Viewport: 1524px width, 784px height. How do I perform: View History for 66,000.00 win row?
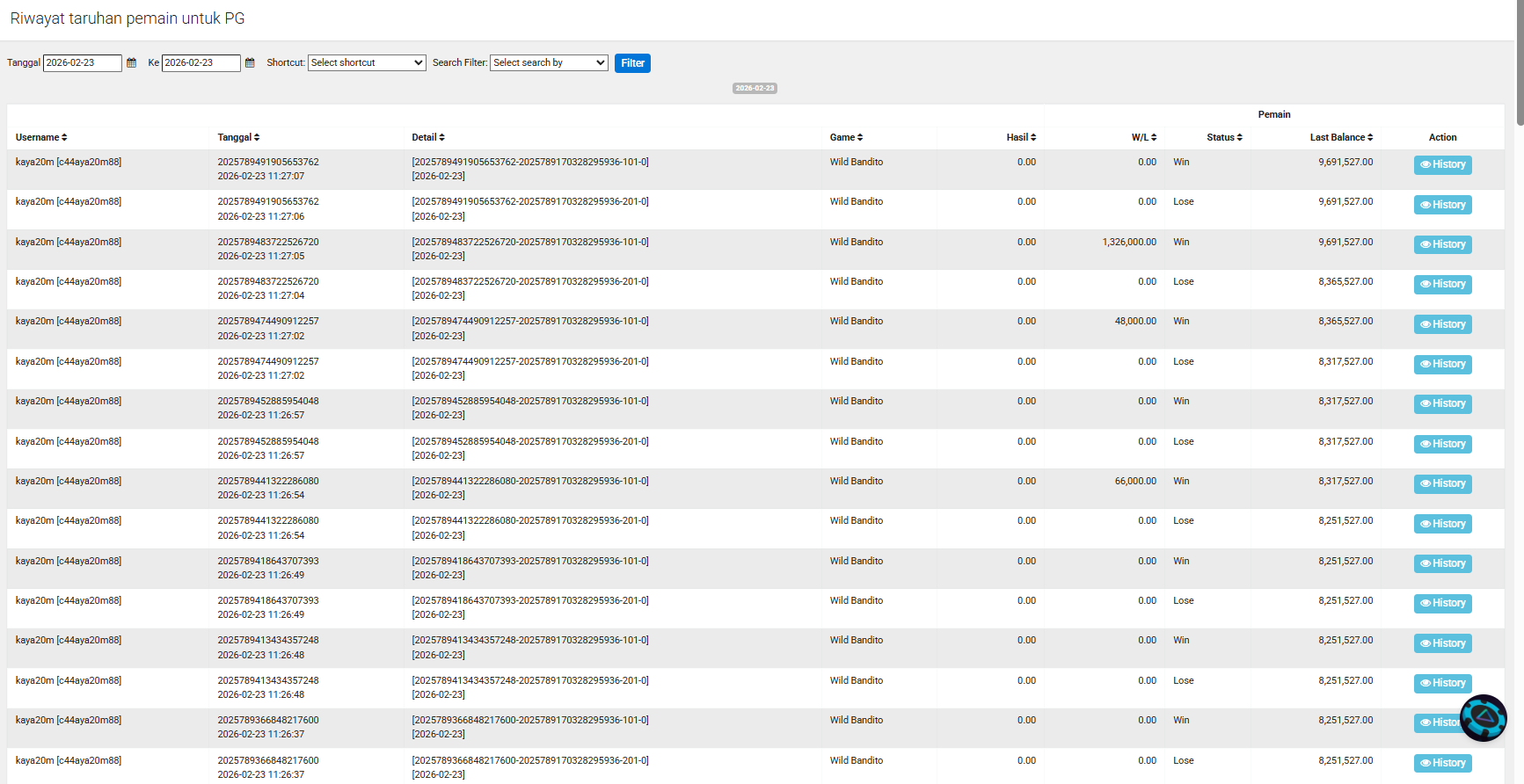(1442, 484)
